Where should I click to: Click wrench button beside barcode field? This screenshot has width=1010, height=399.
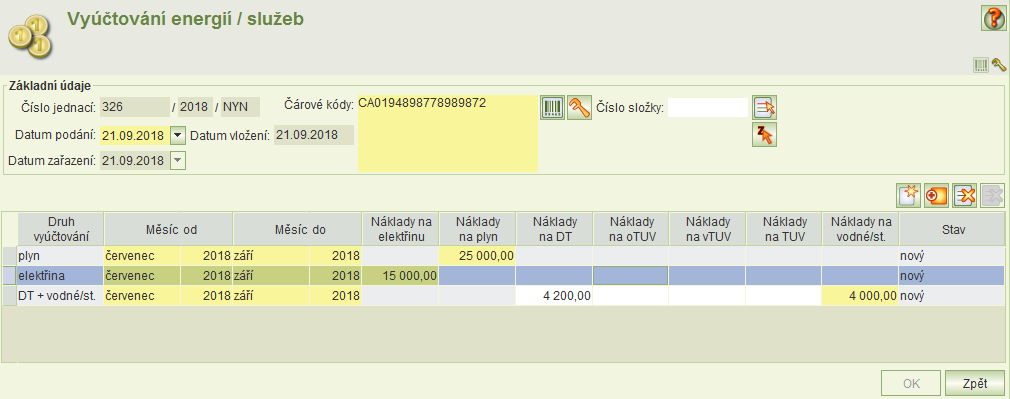click(x=579, y=107)
